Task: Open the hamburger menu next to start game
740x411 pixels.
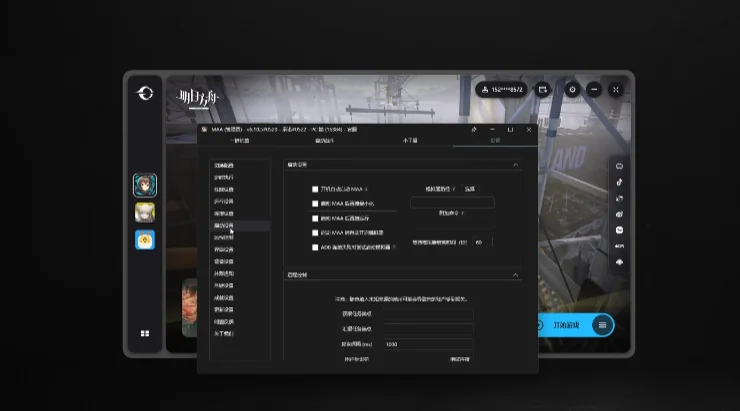Action: click(602, 325)
